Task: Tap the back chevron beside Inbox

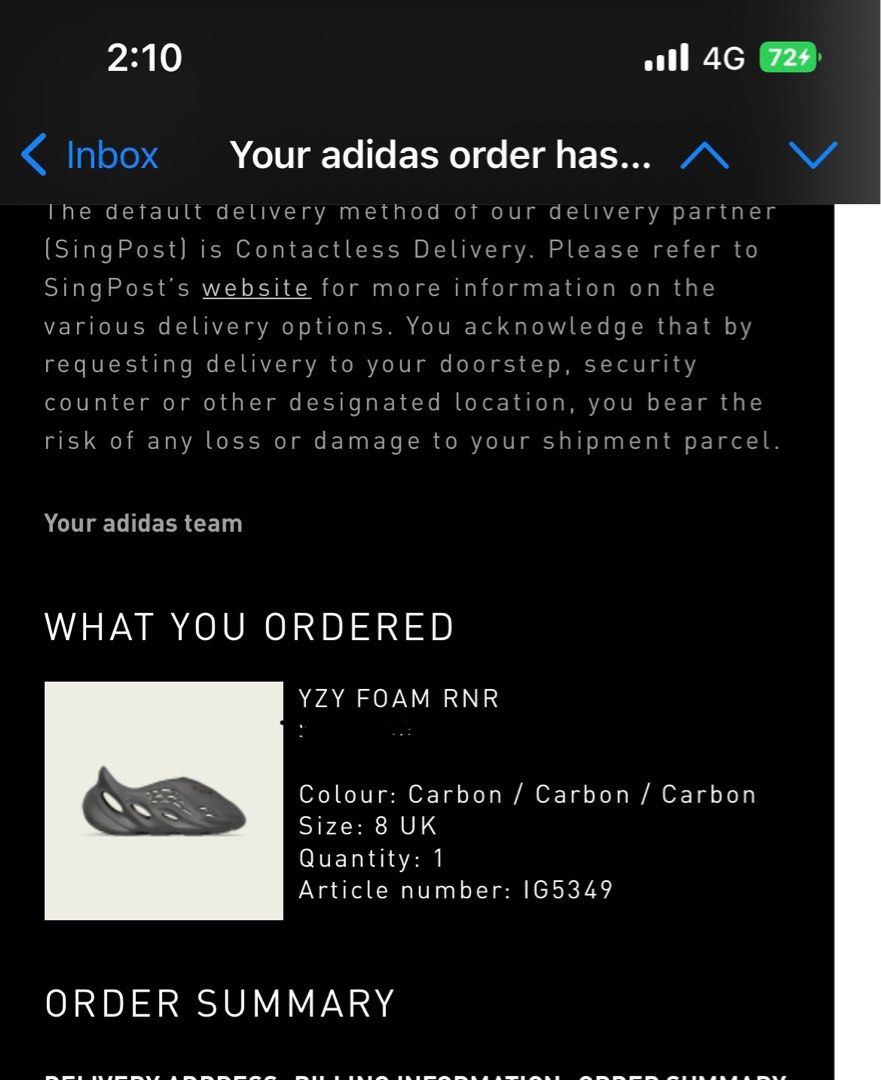Action: pyautogui.click(x=34, y=154)
